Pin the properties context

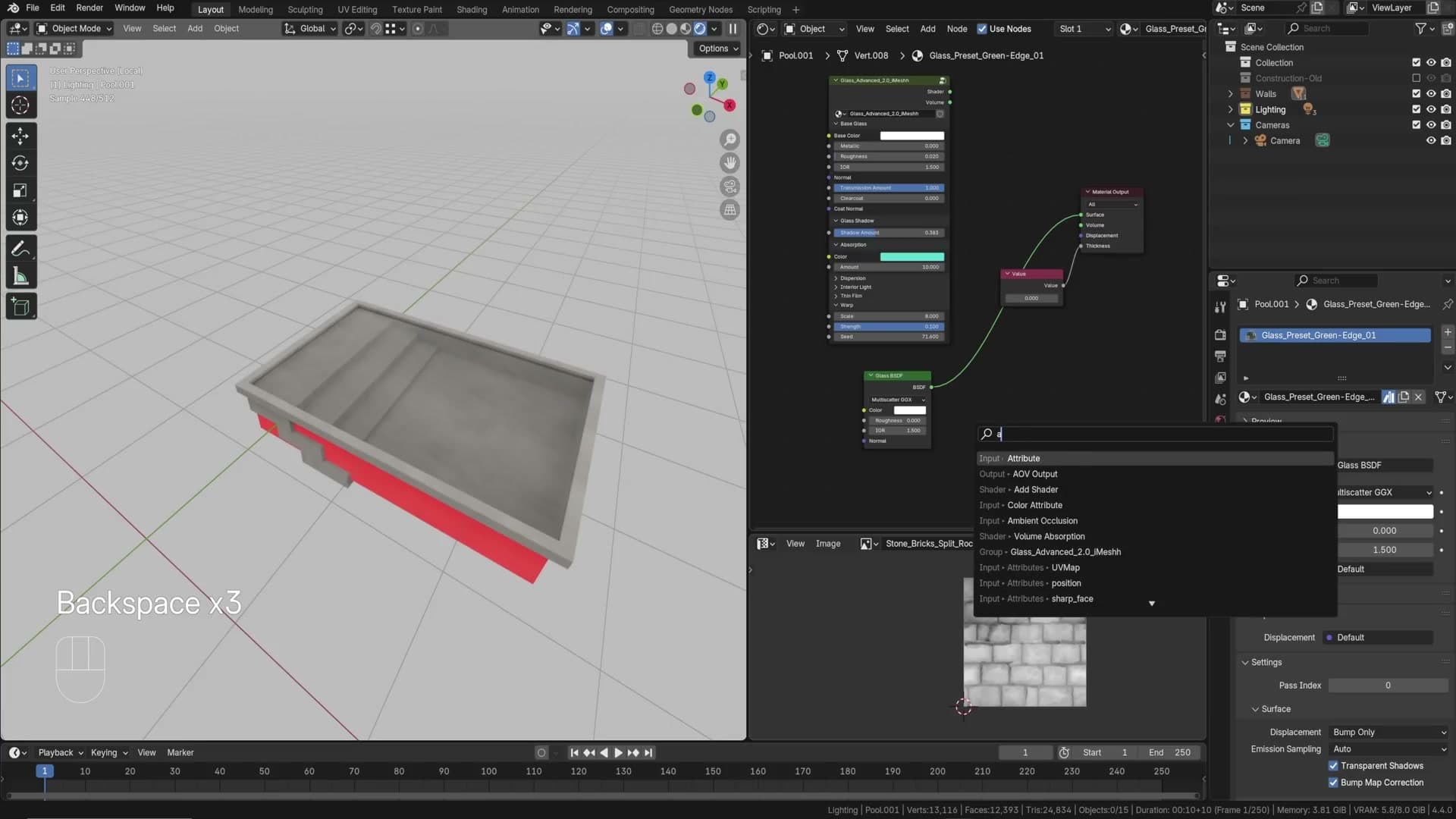pos(1448,304)
